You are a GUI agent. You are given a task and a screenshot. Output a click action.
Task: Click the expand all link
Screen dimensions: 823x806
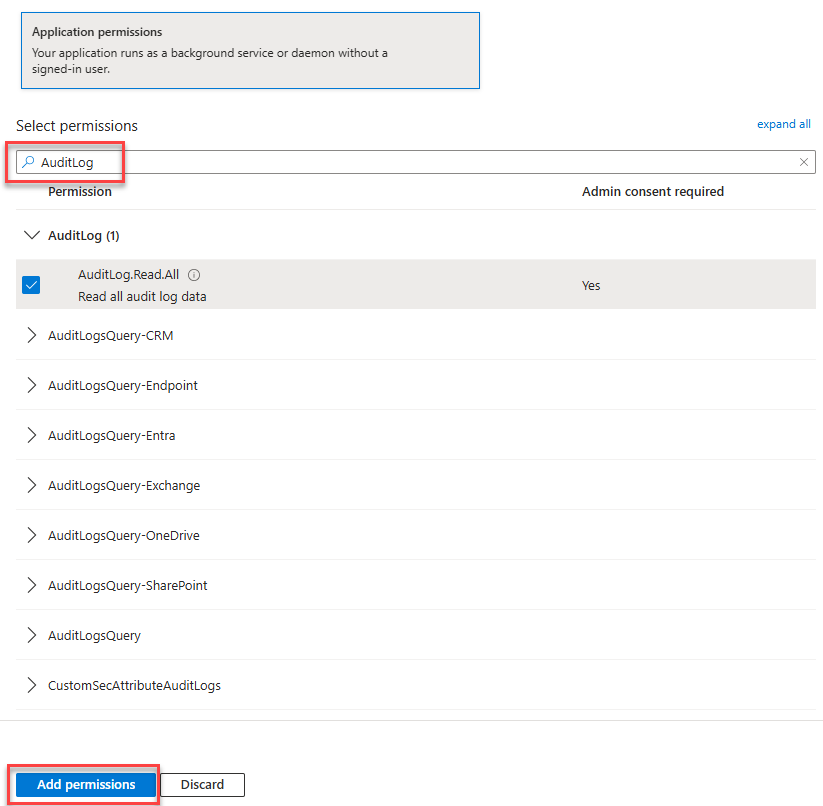coord(783,125)
